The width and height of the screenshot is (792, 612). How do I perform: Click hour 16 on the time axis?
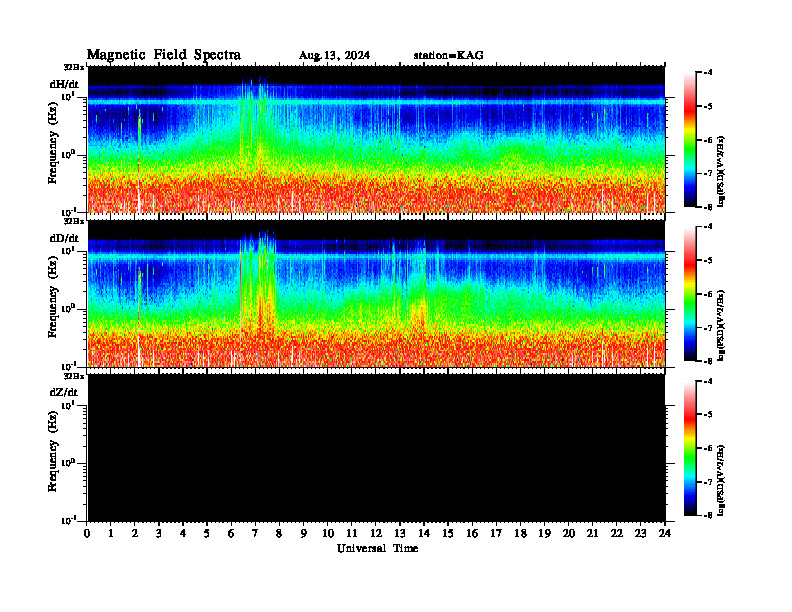(x=472, y=534)
